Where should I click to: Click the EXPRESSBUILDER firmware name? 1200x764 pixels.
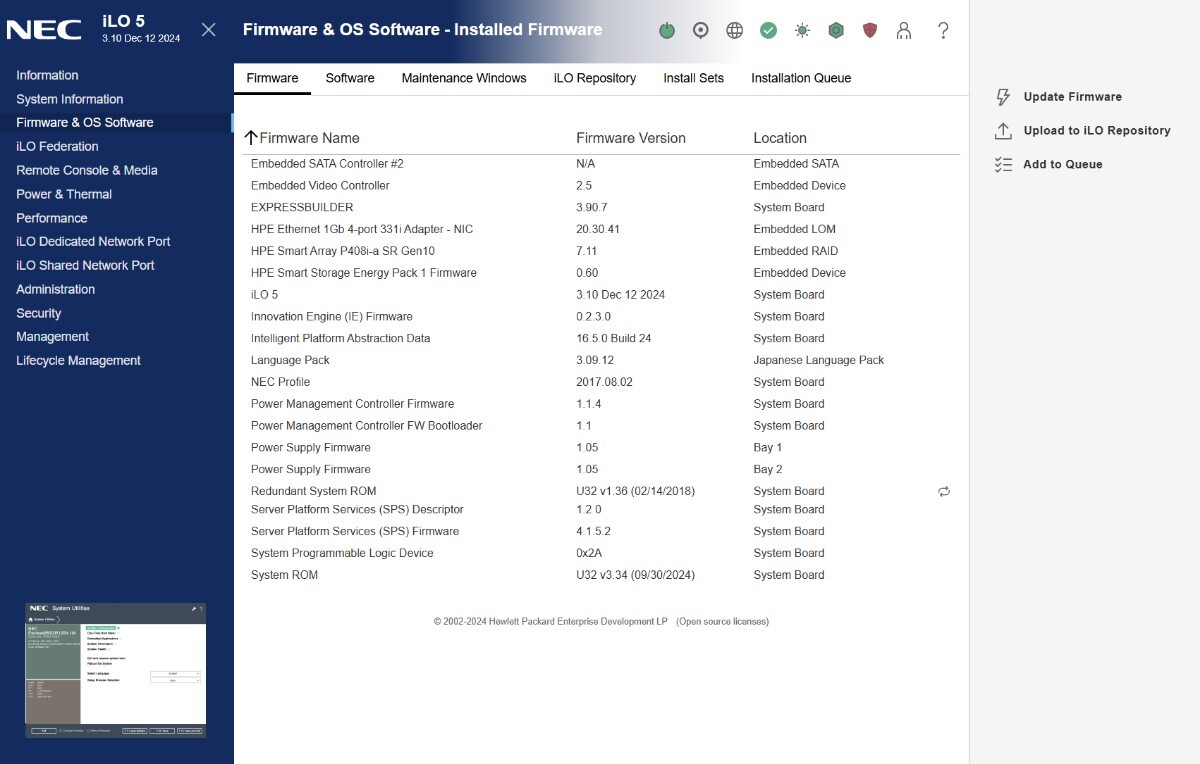302,208
